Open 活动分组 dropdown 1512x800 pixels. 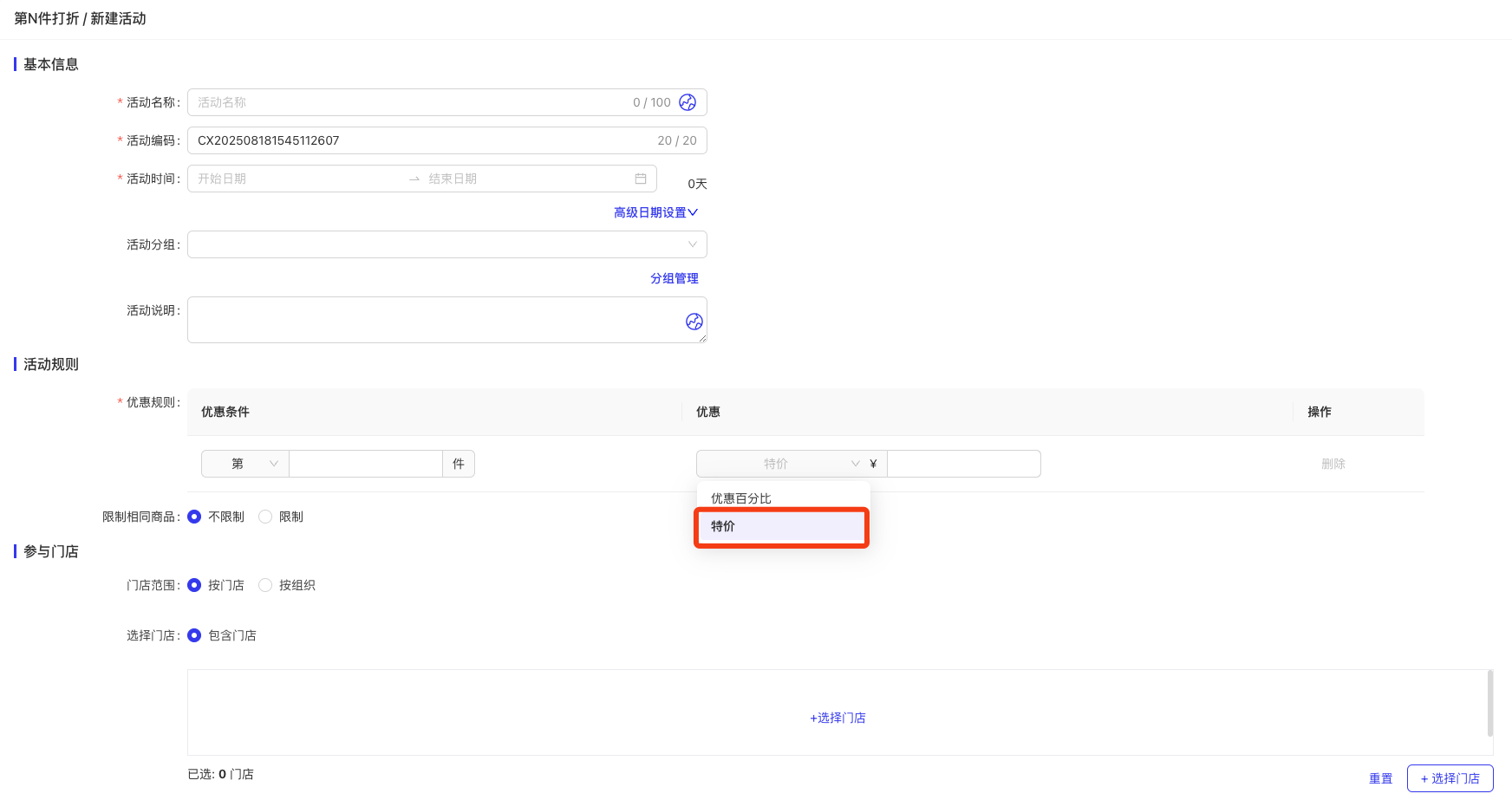coord(446,244)
